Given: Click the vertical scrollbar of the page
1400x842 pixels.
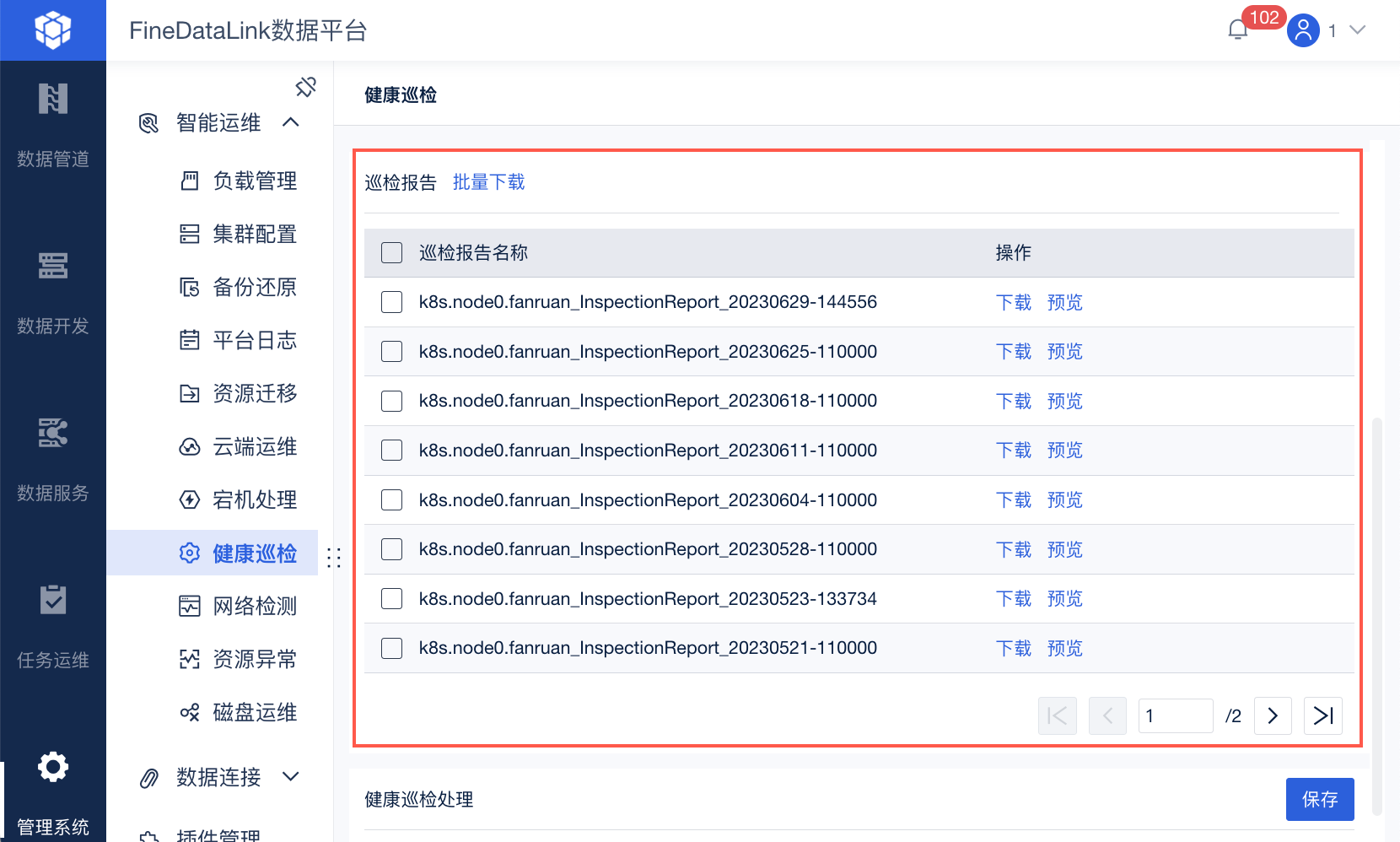Looking at the screenshot, I should tap(1377, 616).
